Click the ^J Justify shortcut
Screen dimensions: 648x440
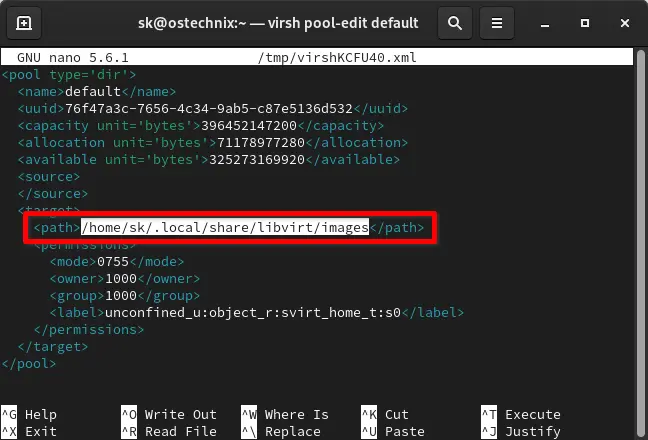click(x=521, y=431)
